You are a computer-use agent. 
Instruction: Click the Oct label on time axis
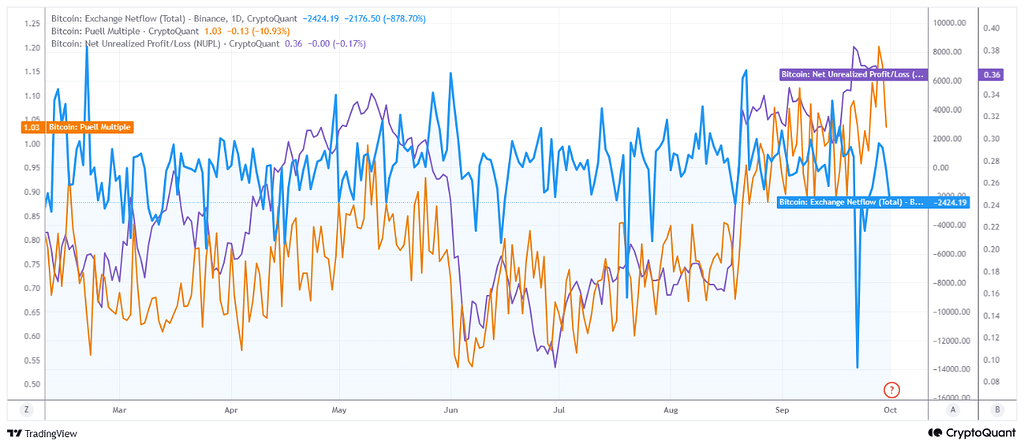point(889,411)
